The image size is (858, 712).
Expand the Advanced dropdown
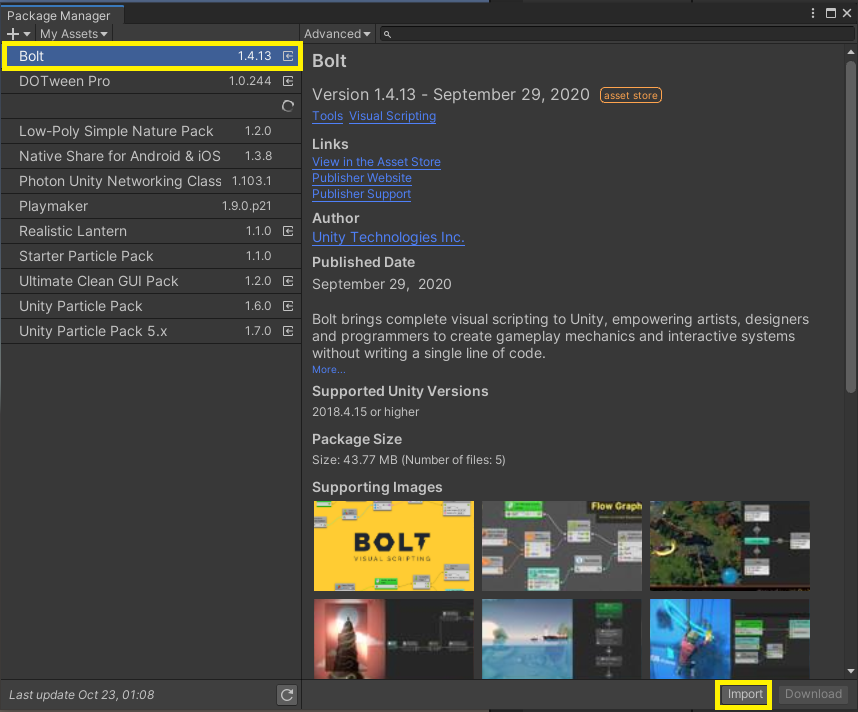tap(337, 34)
